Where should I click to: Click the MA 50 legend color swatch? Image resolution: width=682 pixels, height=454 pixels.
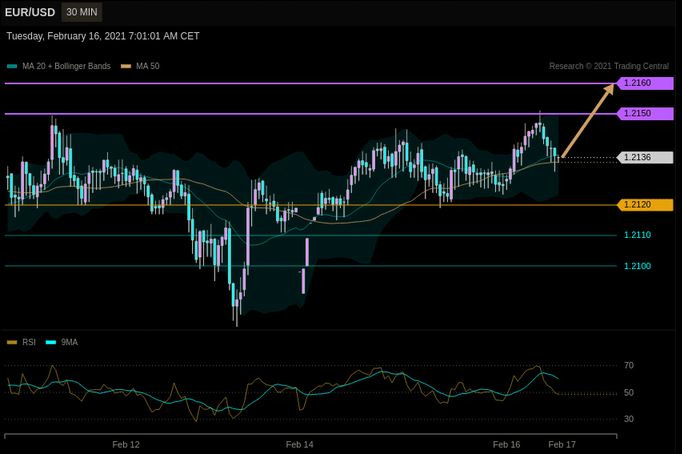coord(126,66)
